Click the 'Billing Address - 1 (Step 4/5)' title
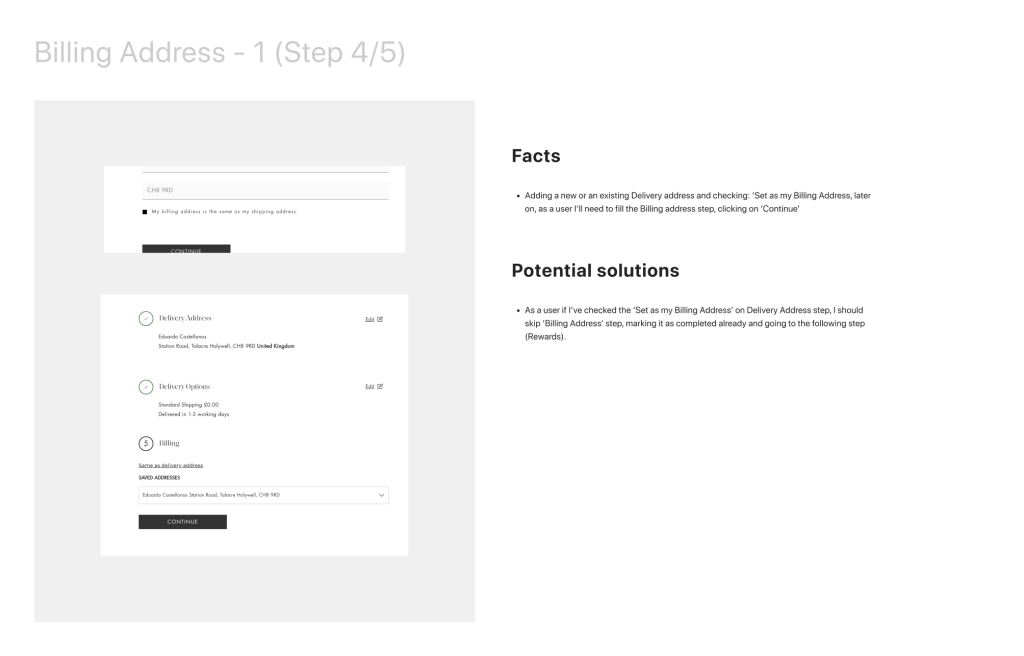1024x656 pixels. (x=219, y=52)
